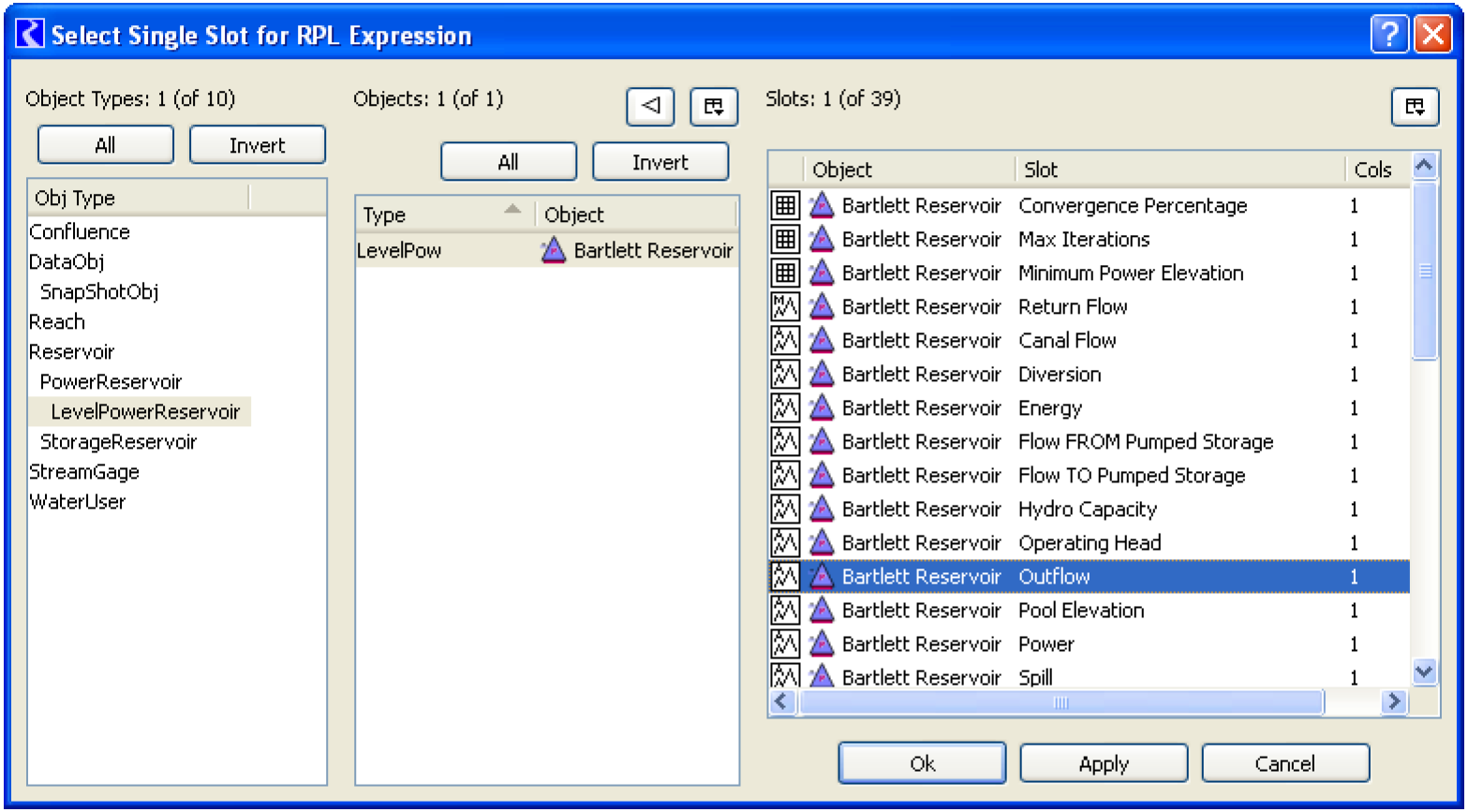Click the Obj Type column header
The width and height of the screenshot is (1468, 812).
(139, 199)
